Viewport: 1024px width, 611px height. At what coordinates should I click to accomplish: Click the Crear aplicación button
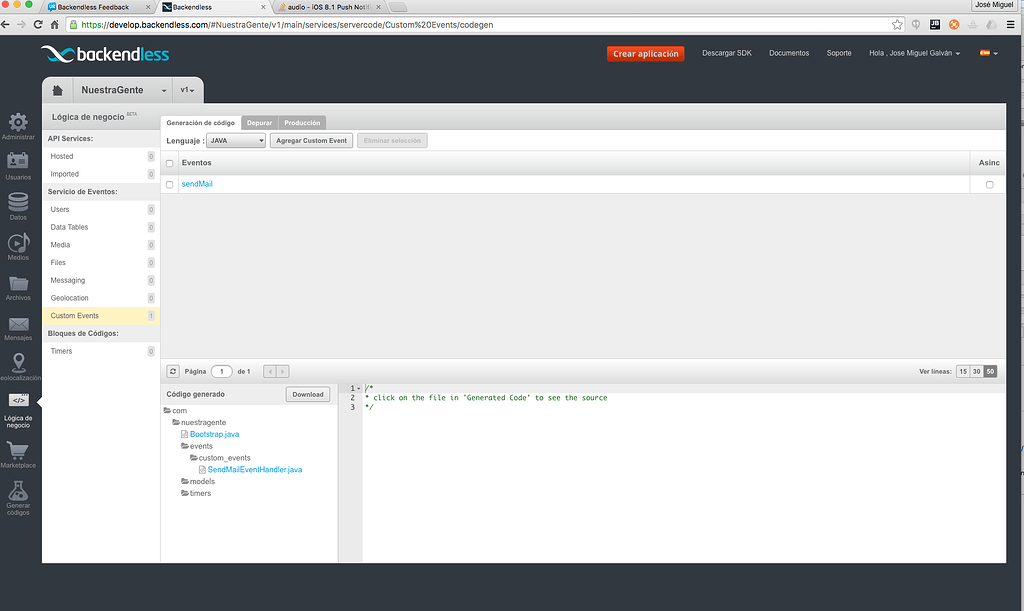645,54
